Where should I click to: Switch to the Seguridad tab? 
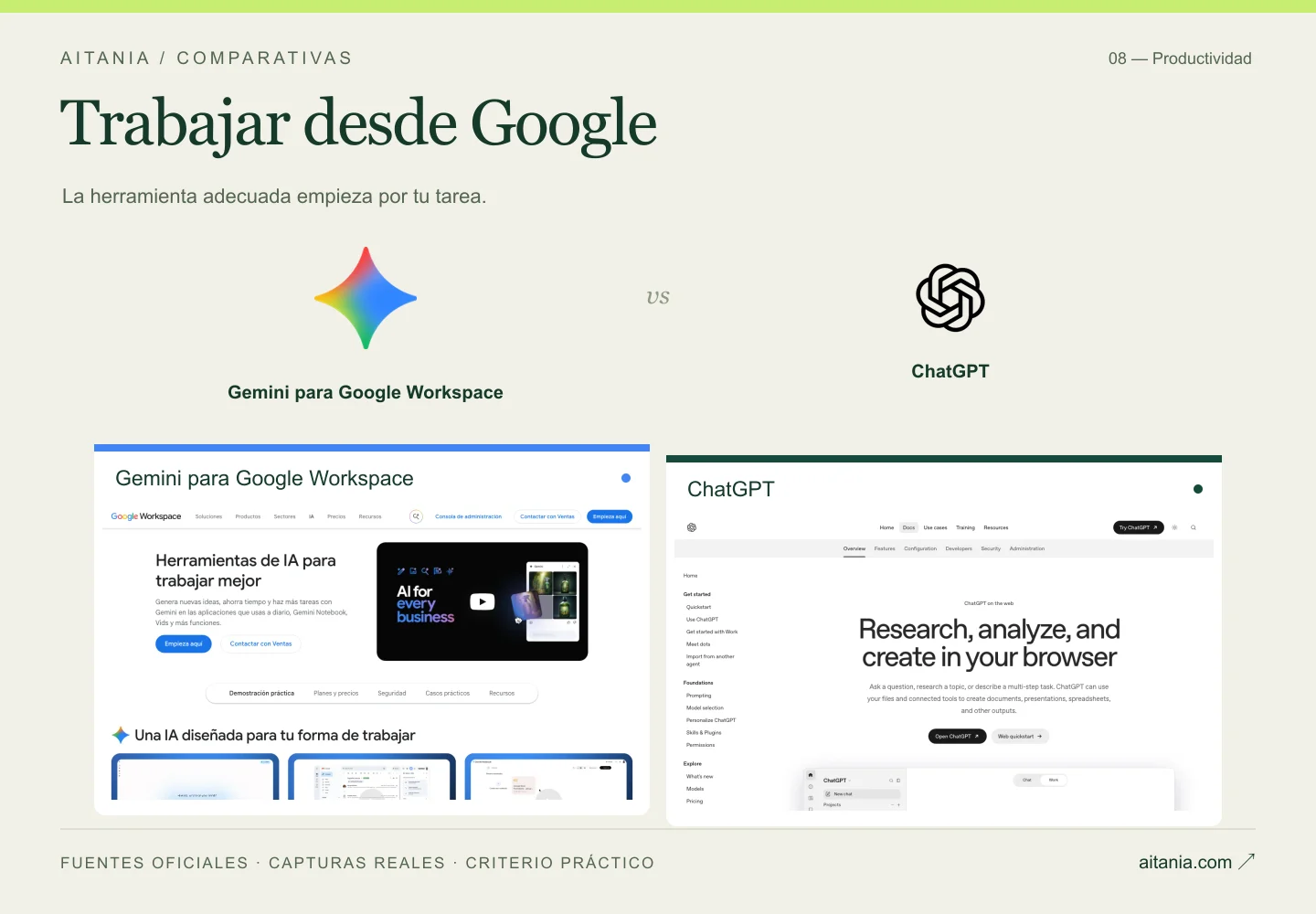coord(392,693)
